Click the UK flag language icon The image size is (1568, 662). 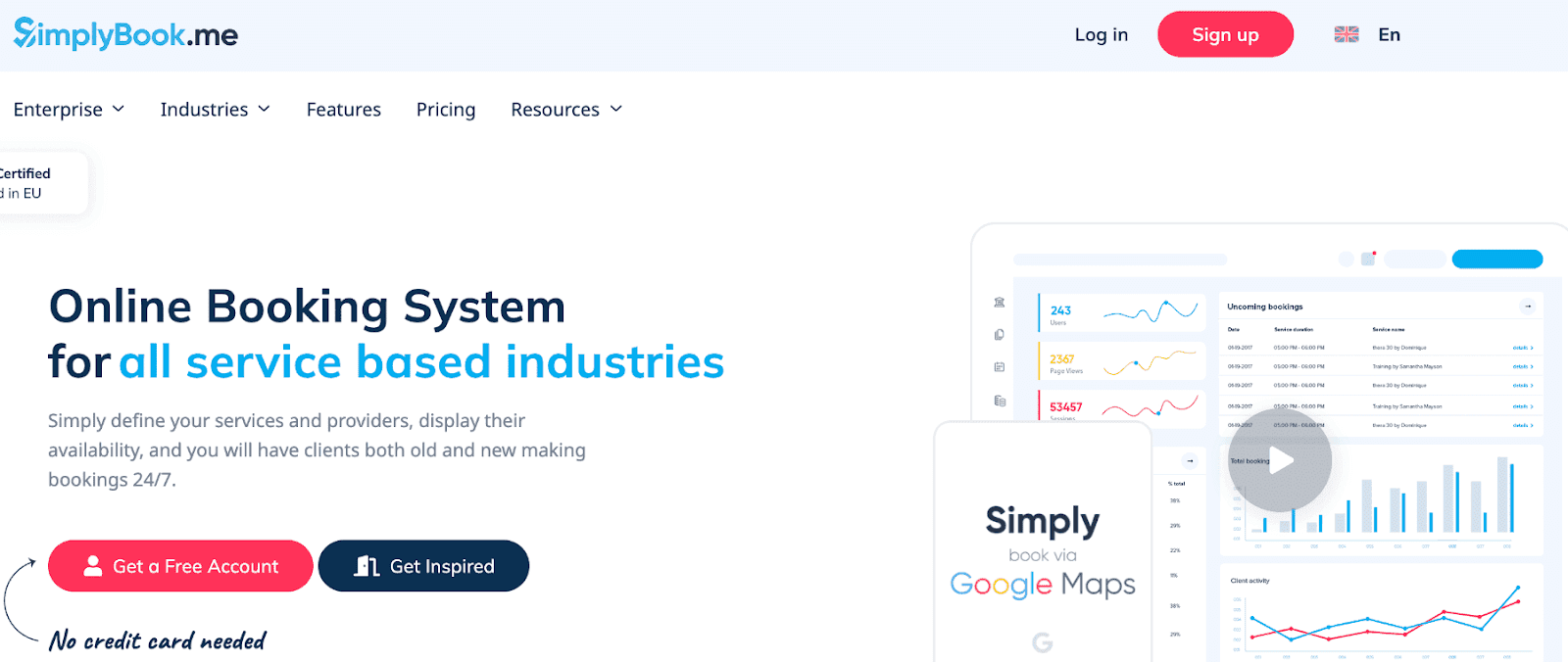click(x=1347, y=34)
